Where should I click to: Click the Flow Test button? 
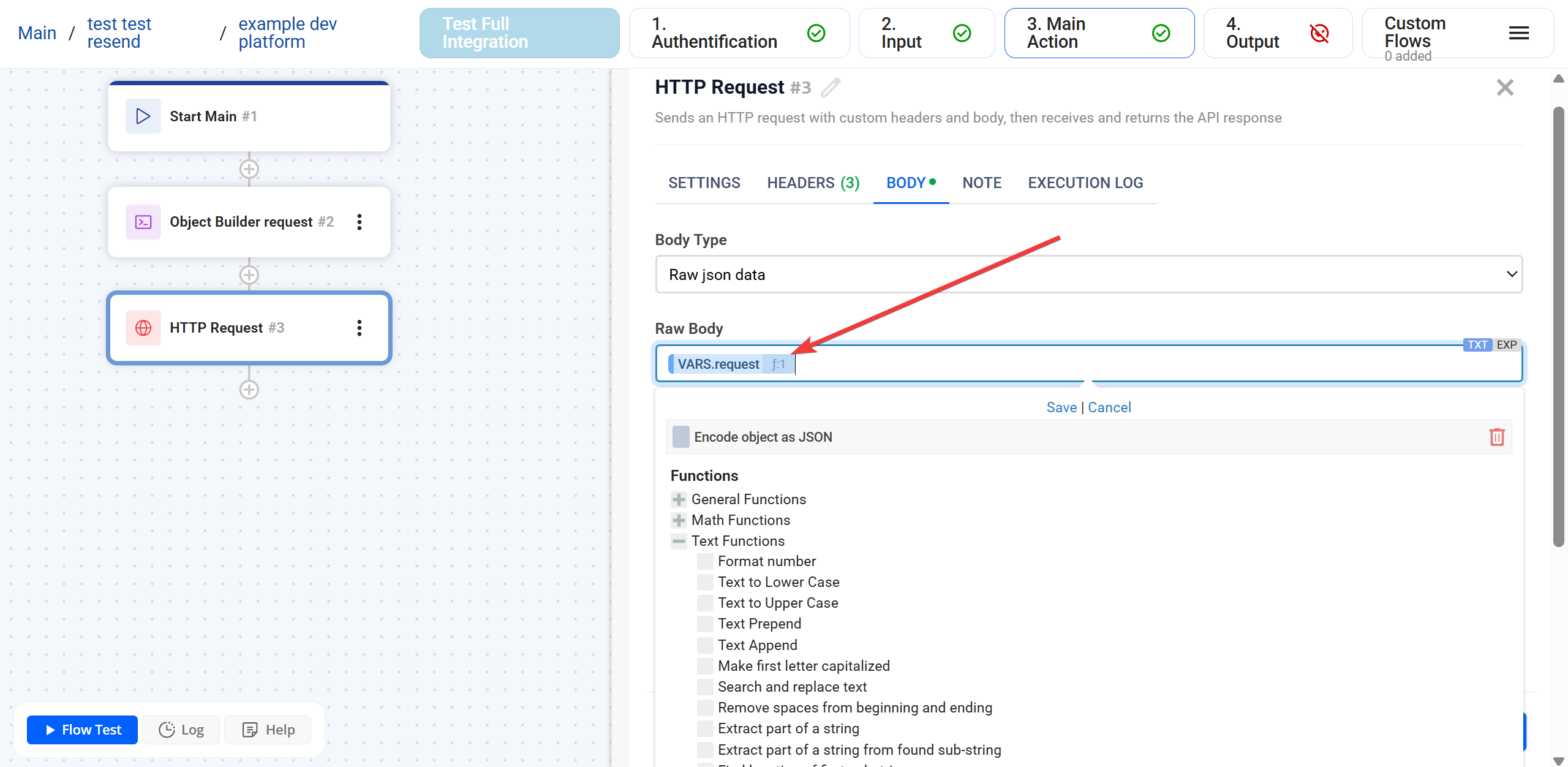click(83, 730)
